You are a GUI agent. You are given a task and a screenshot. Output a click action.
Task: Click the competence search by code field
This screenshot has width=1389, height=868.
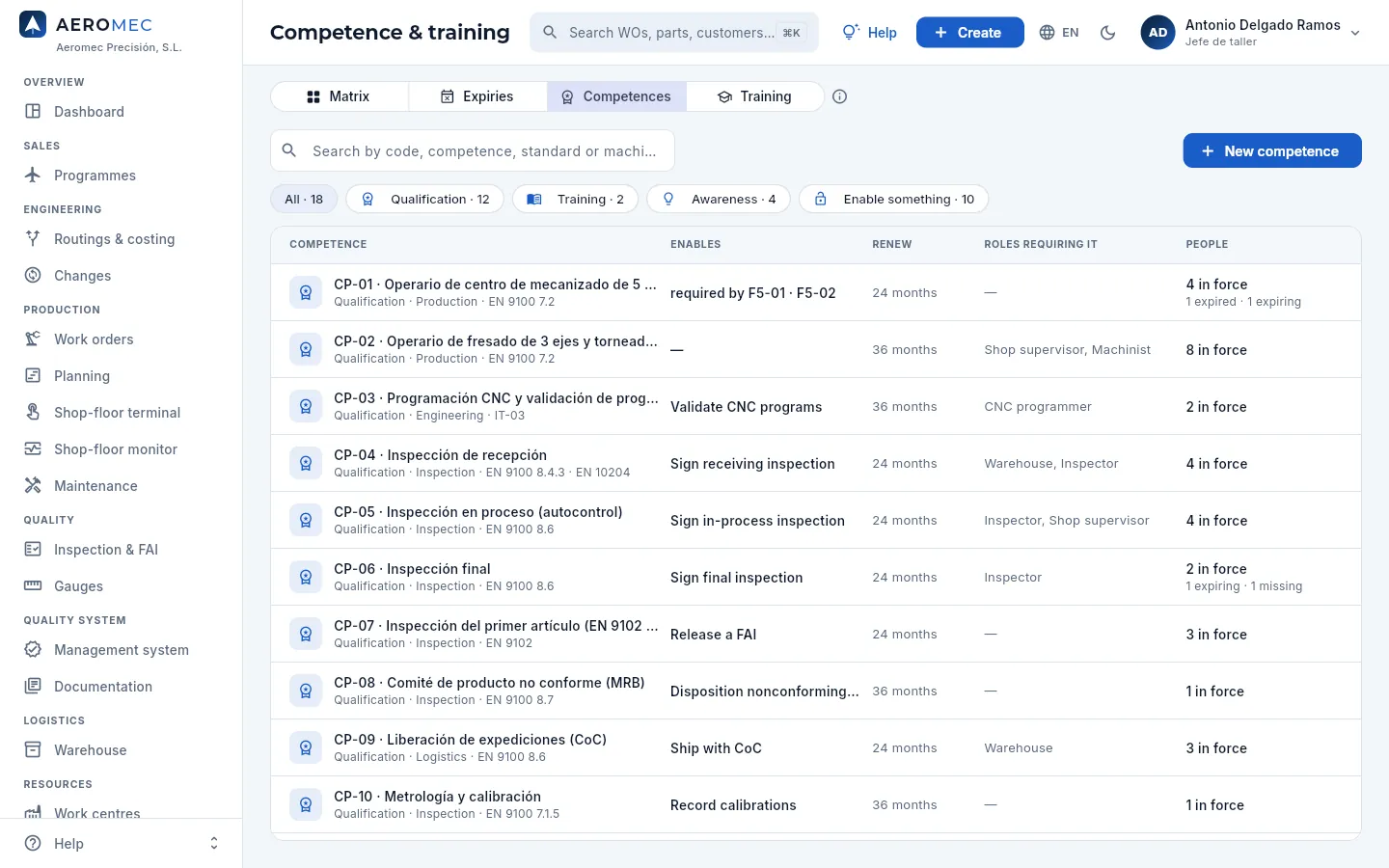pos(473,150)
